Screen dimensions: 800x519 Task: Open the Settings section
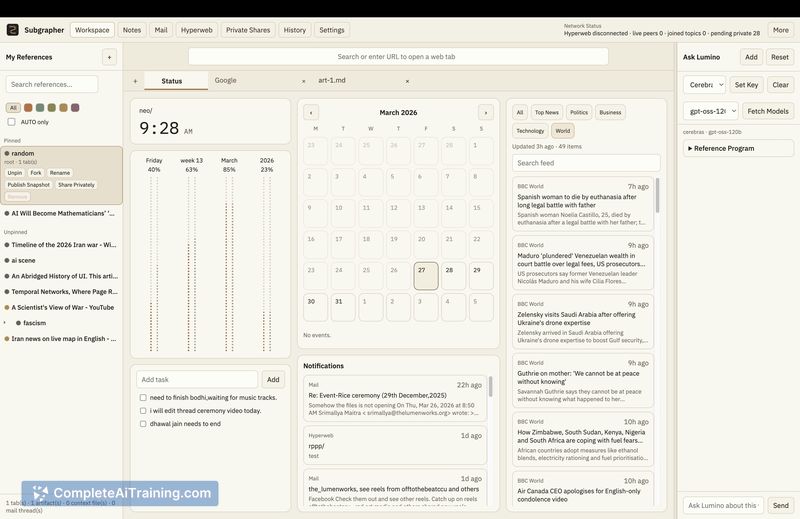point(332,30)
